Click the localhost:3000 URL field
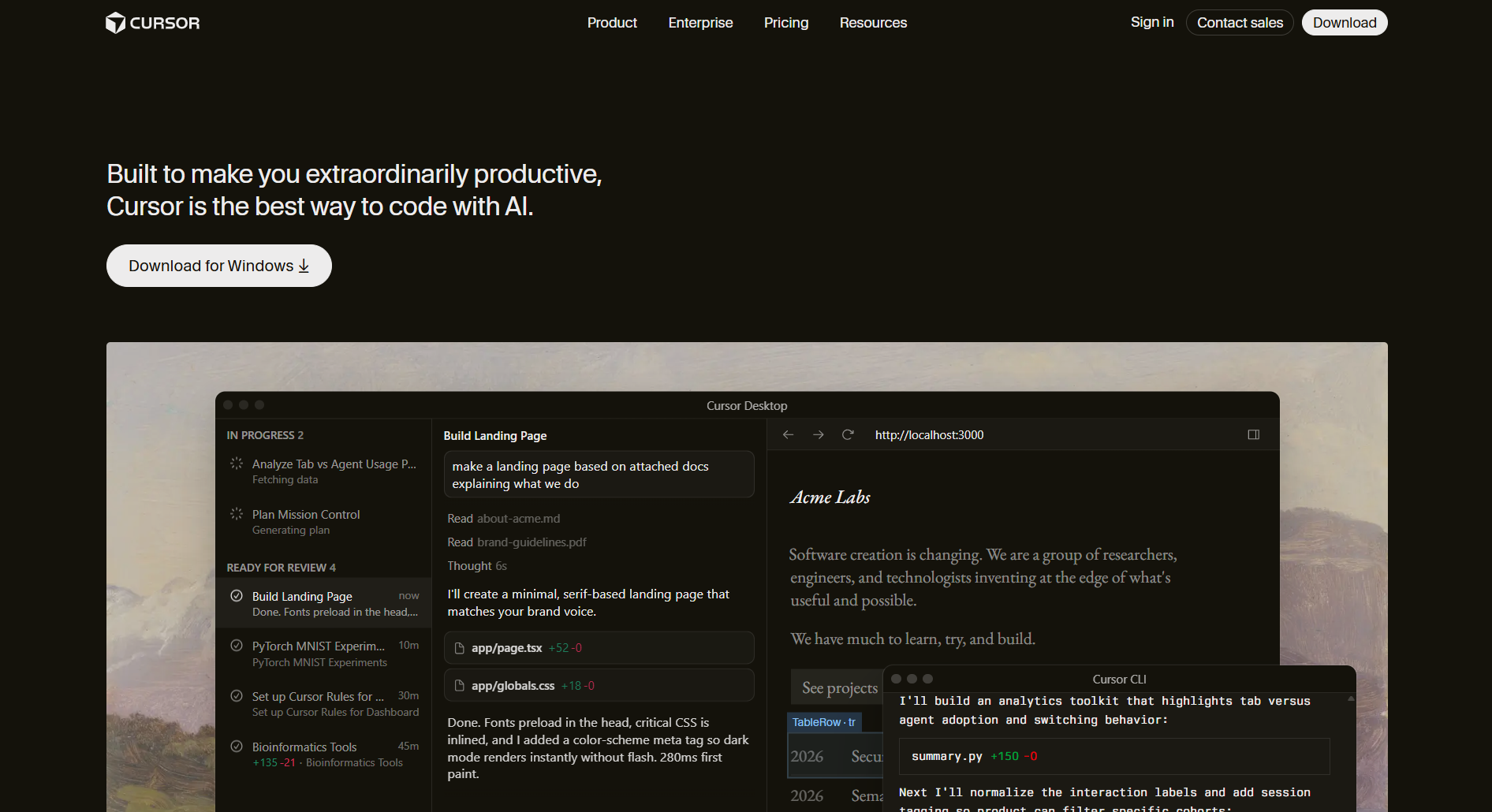Viewport: 1492px width, 812px height. pyautogui.click(x=929, y=435)
